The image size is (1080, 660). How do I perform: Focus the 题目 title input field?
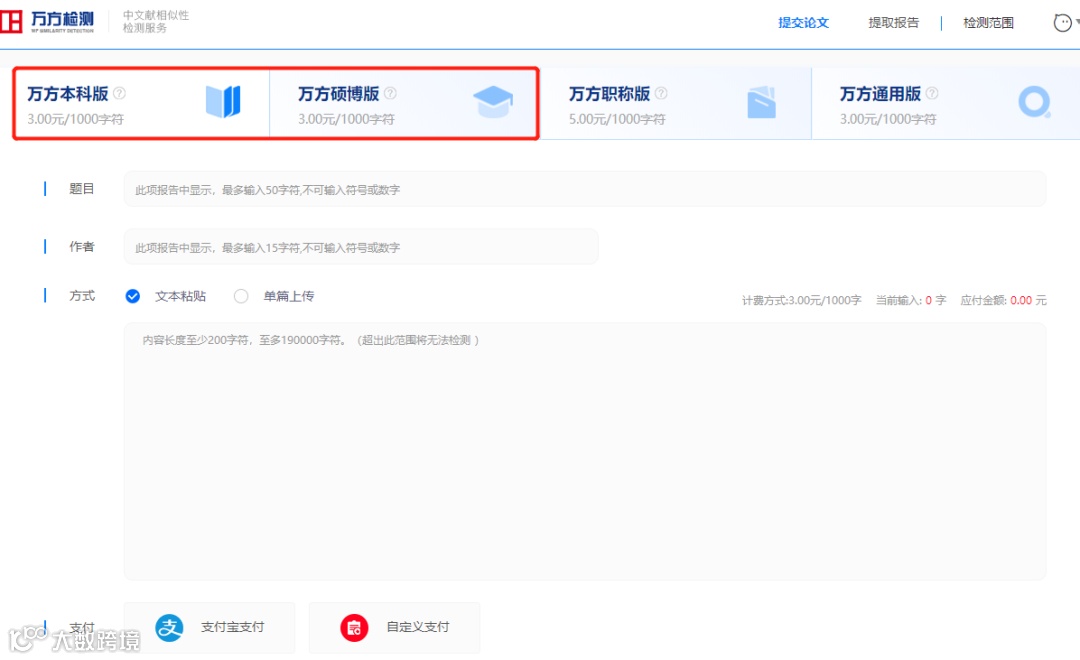pos(585,189)
